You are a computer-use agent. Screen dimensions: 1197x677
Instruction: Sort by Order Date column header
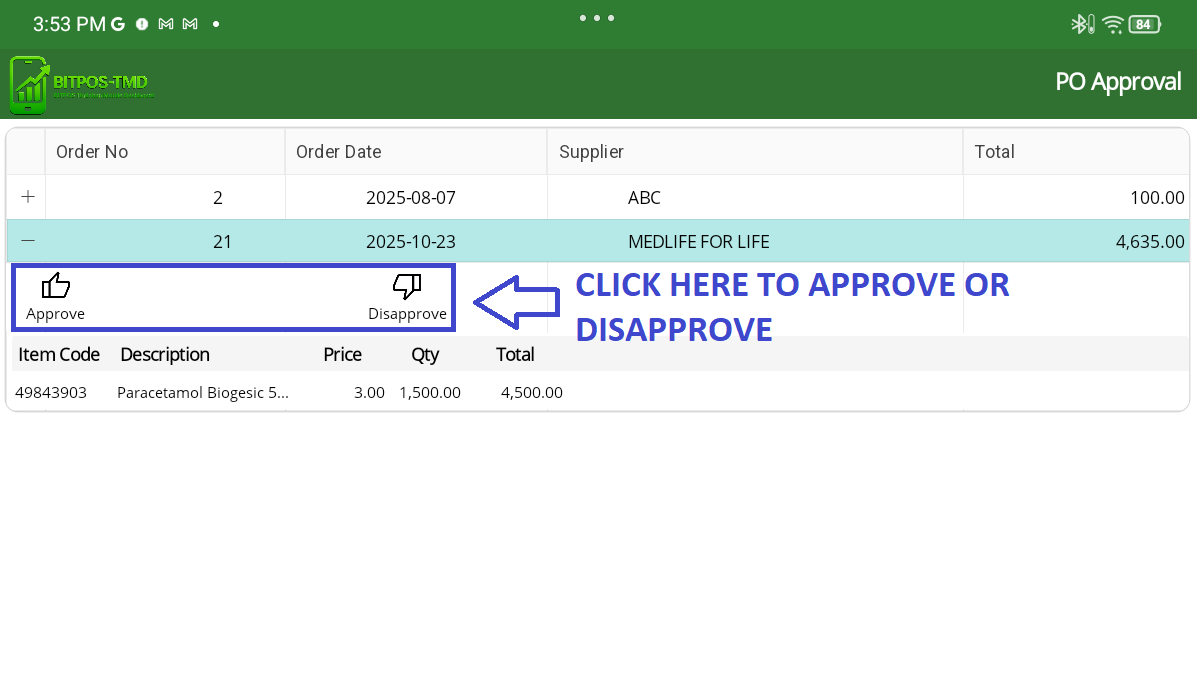click(x=338, y=152)
